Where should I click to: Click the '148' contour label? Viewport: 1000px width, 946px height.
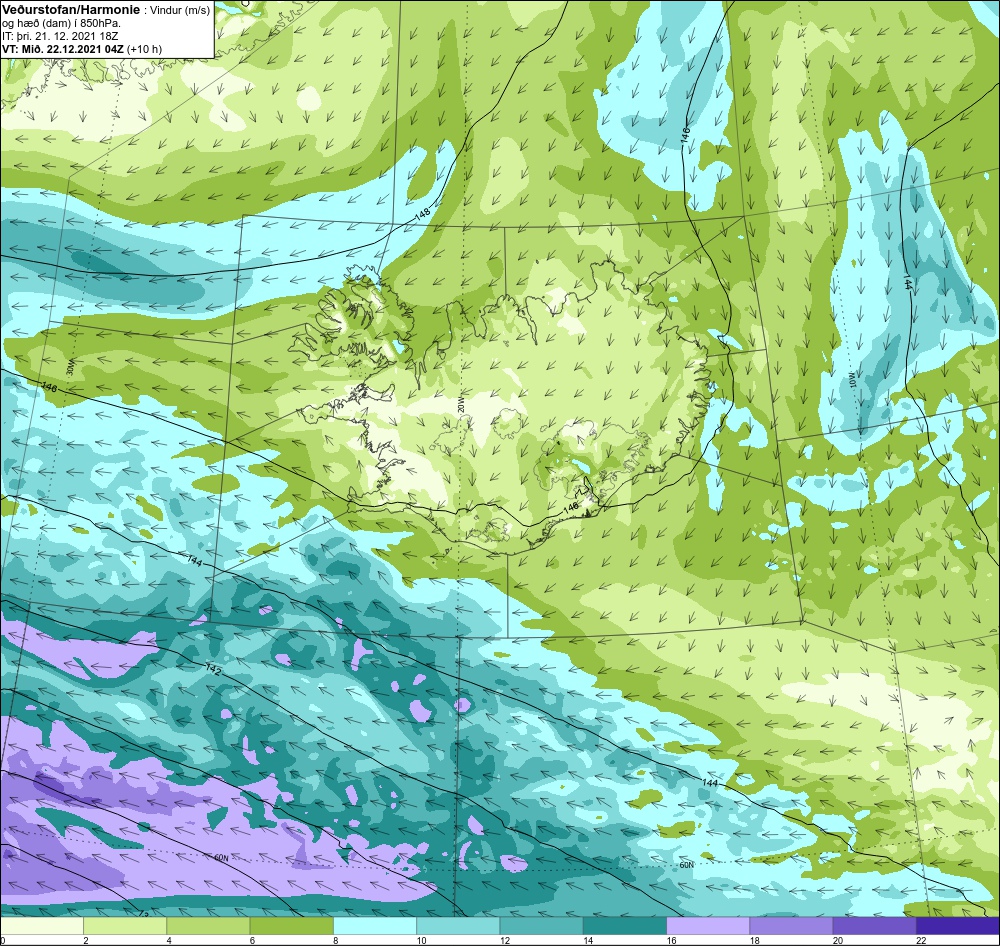(422, 215)
